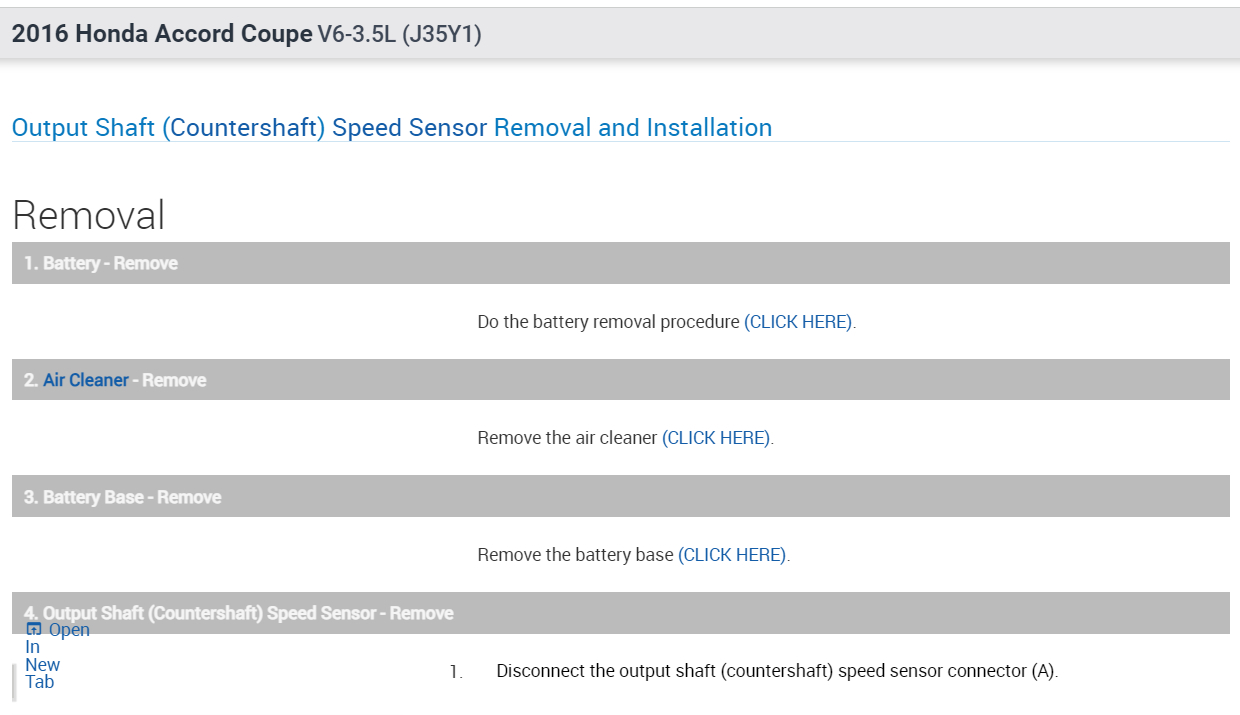The width and height of the screenshot is (1240, 715).
Task: Click the Air Cleaner link in step 2 header
Action: pos(86,380)
